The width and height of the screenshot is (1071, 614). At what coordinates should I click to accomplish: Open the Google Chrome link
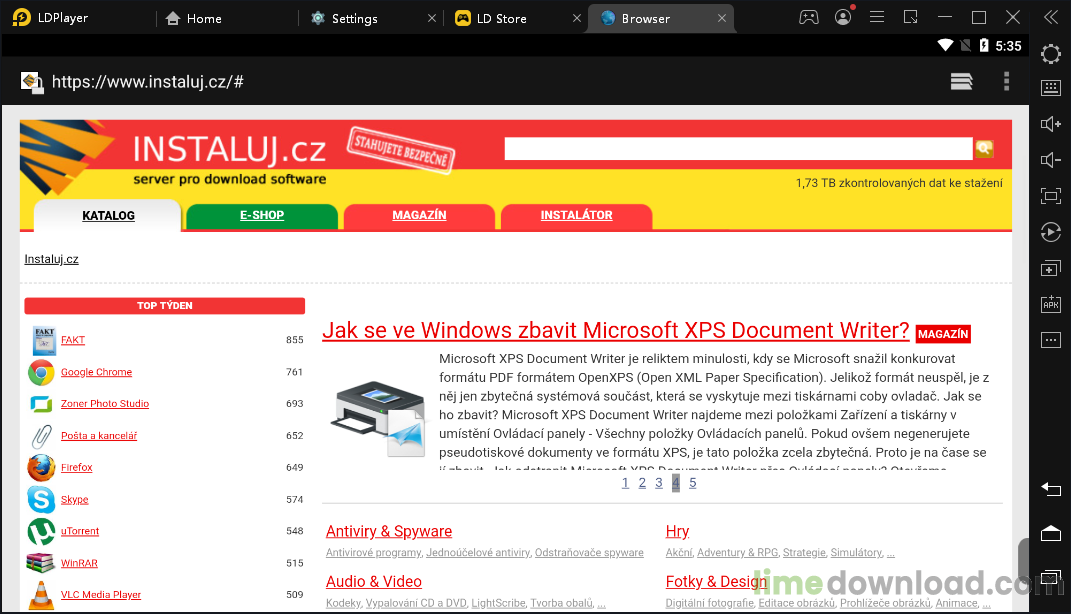(96, 372)
